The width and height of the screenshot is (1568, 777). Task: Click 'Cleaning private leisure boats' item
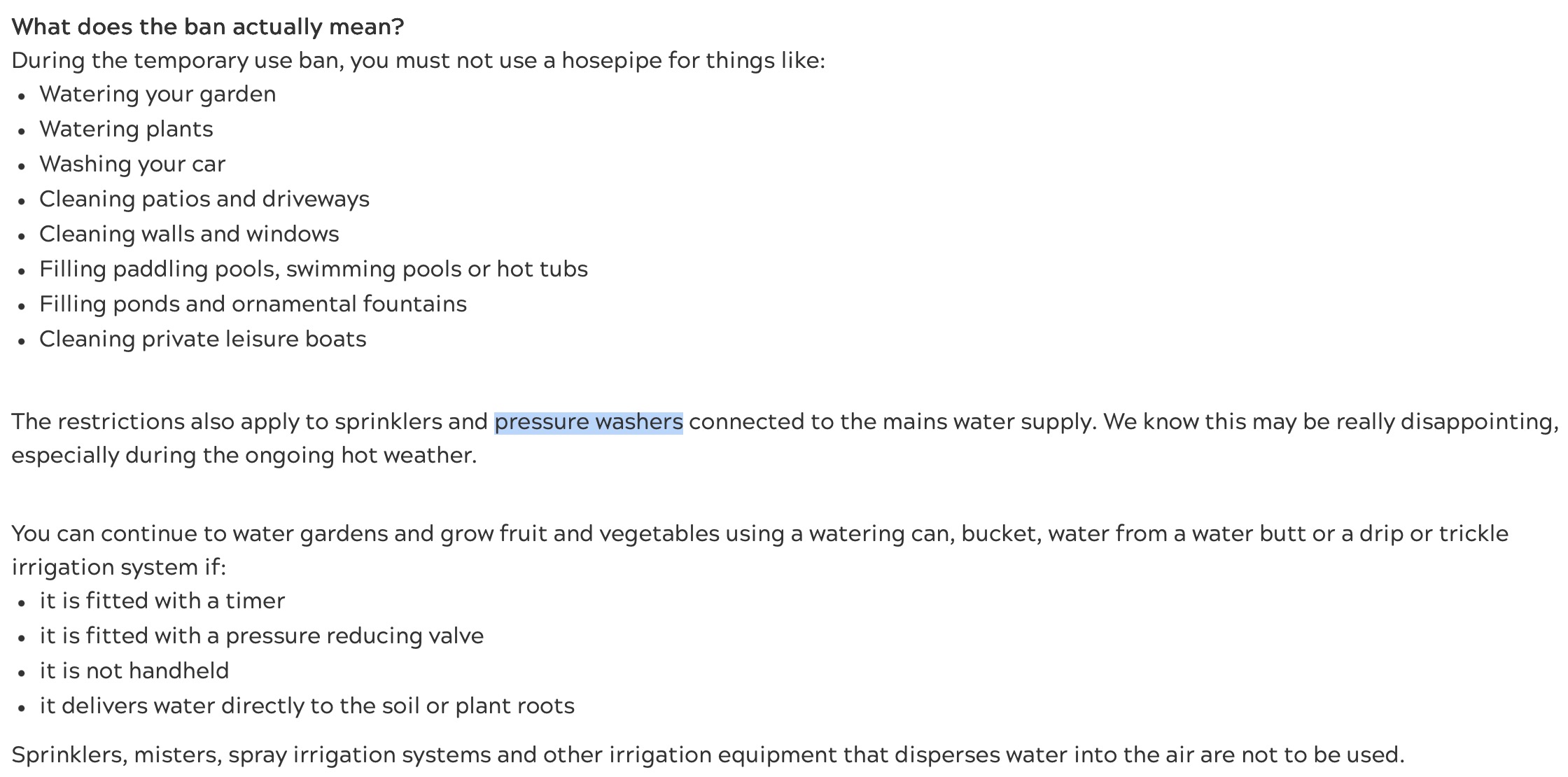tap(203, 339)
